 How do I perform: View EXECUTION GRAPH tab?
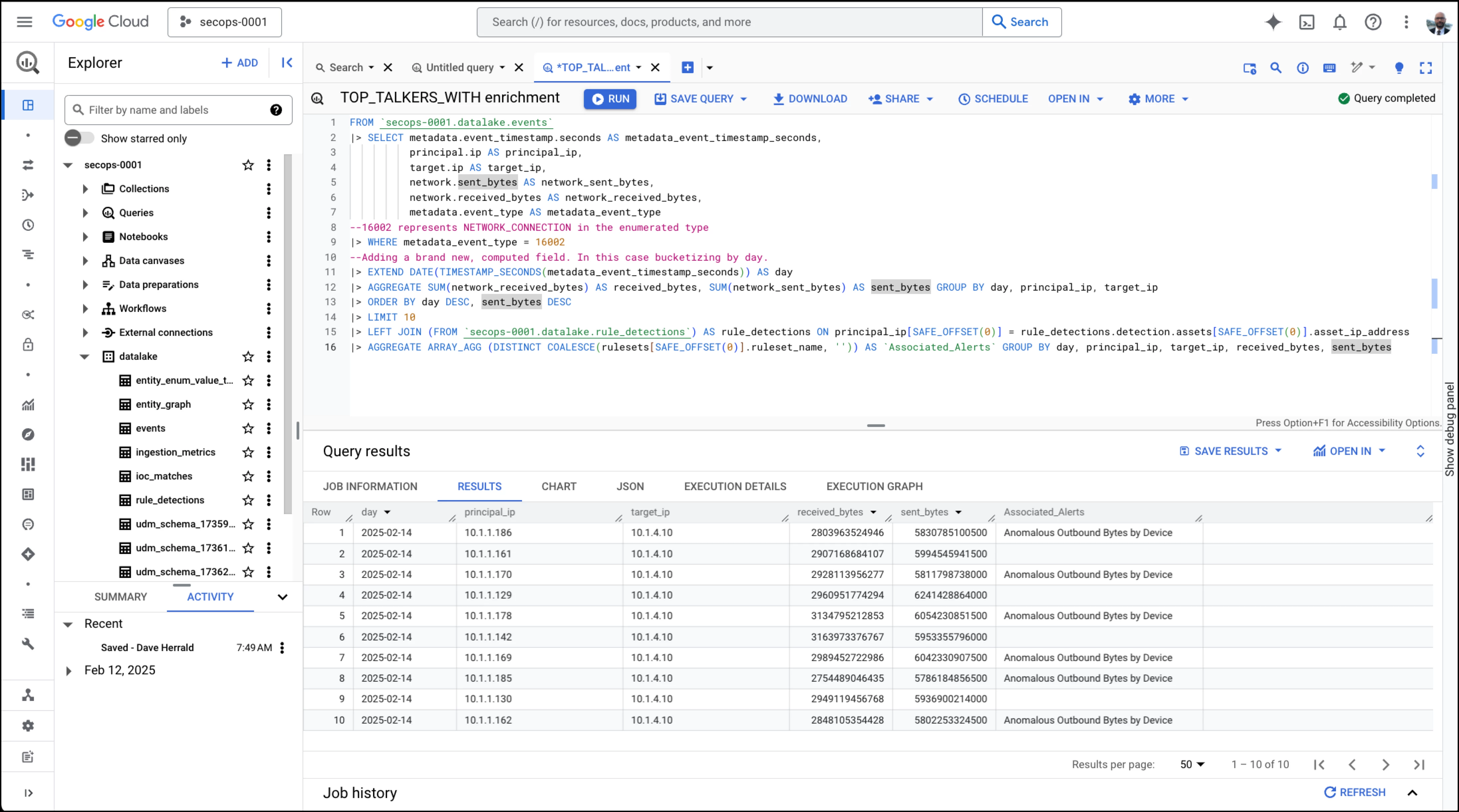click(x=874, y=486)
